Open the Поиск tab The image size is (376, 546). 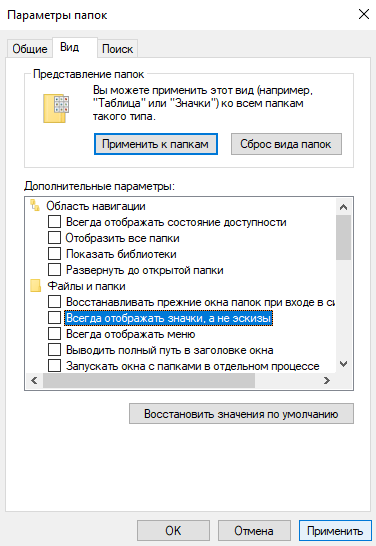(117, 49)
